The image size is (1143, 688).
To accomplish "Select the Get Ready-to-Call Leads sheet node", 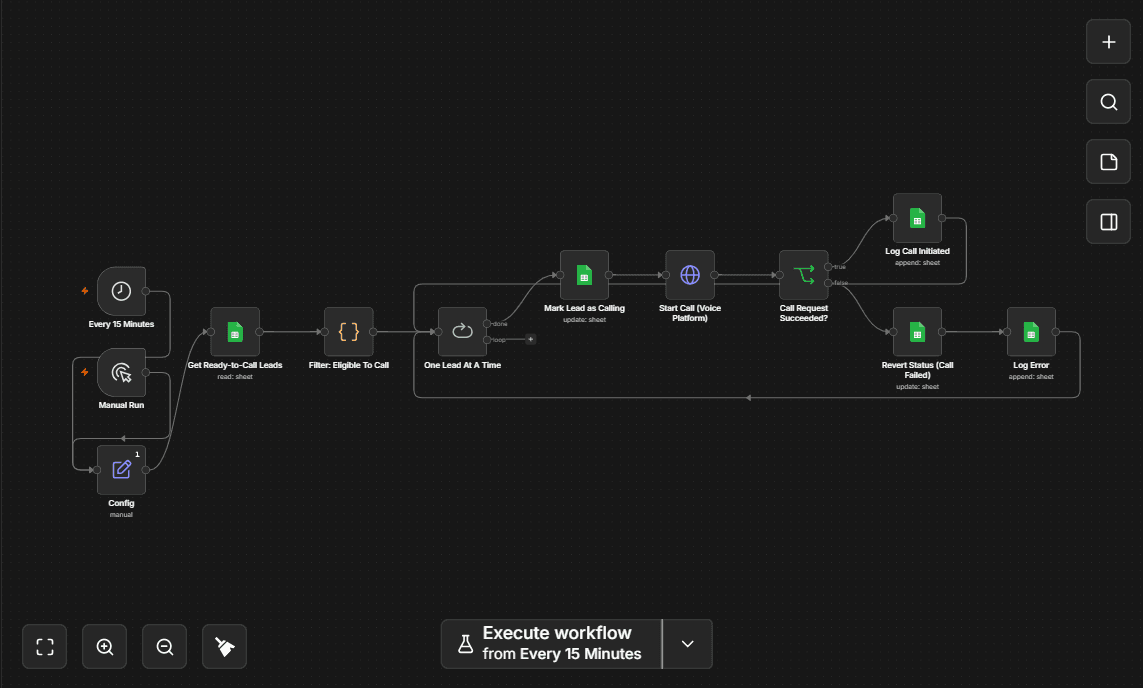I will [x=235, y=332].
